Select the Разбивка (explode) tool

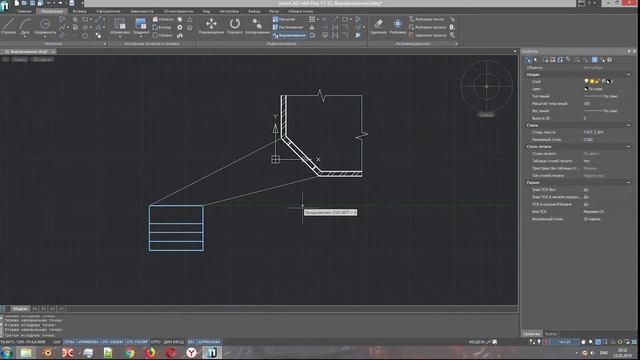pyautogui.click(x=398, y=25)
